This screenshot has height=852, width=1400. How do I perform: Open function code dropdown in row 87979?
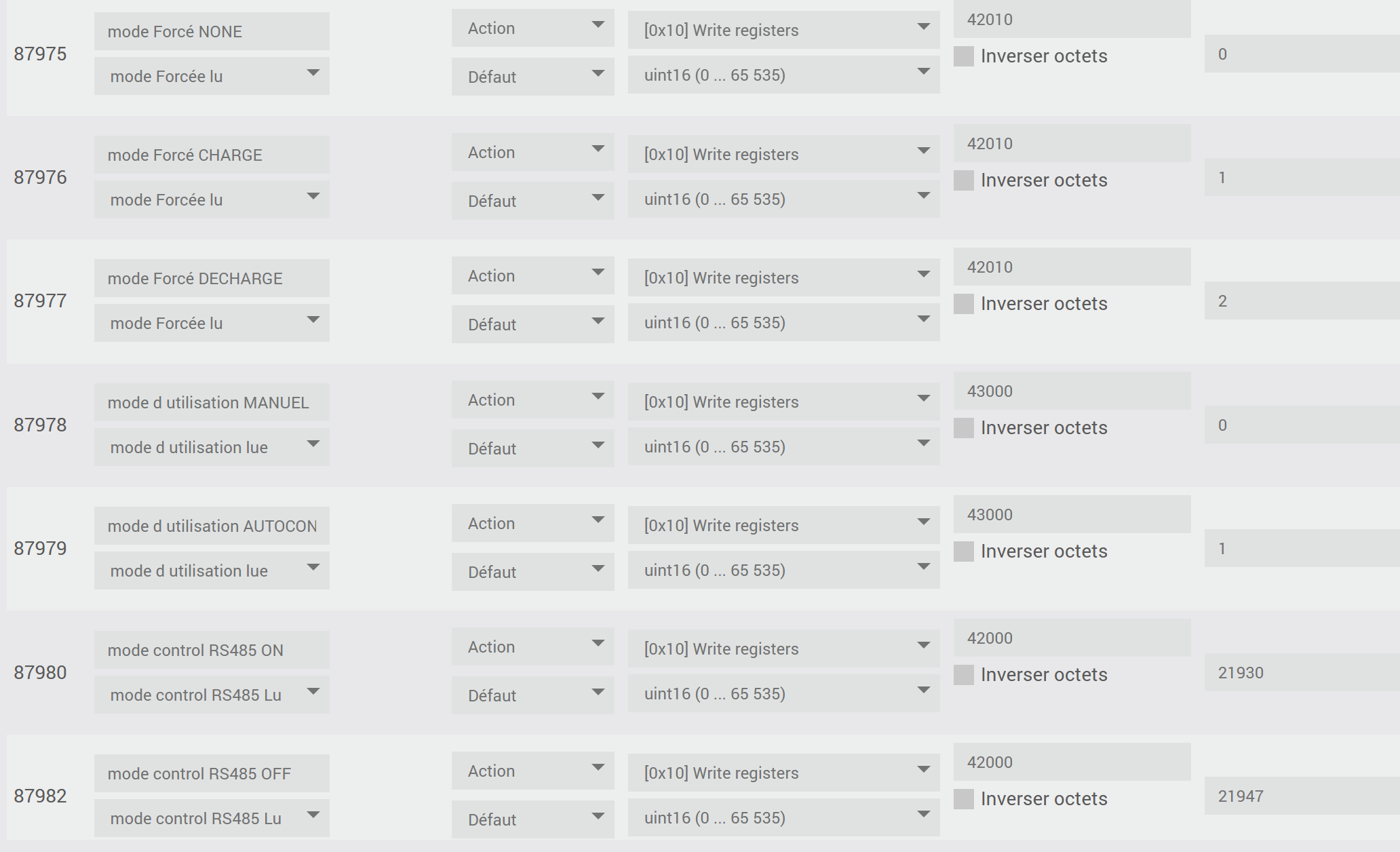[783, 526]
